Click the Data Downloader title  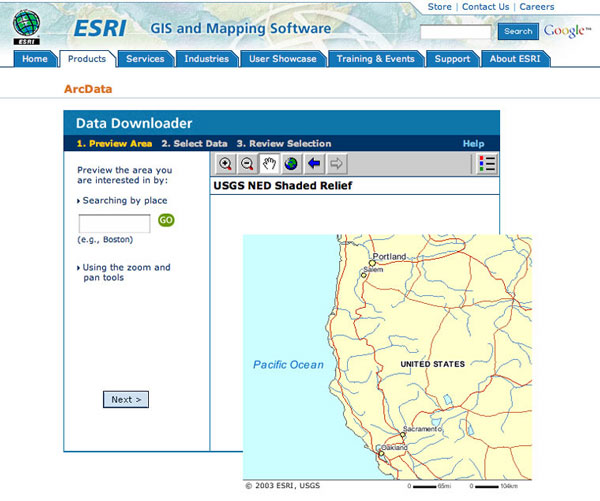[134, 123]
